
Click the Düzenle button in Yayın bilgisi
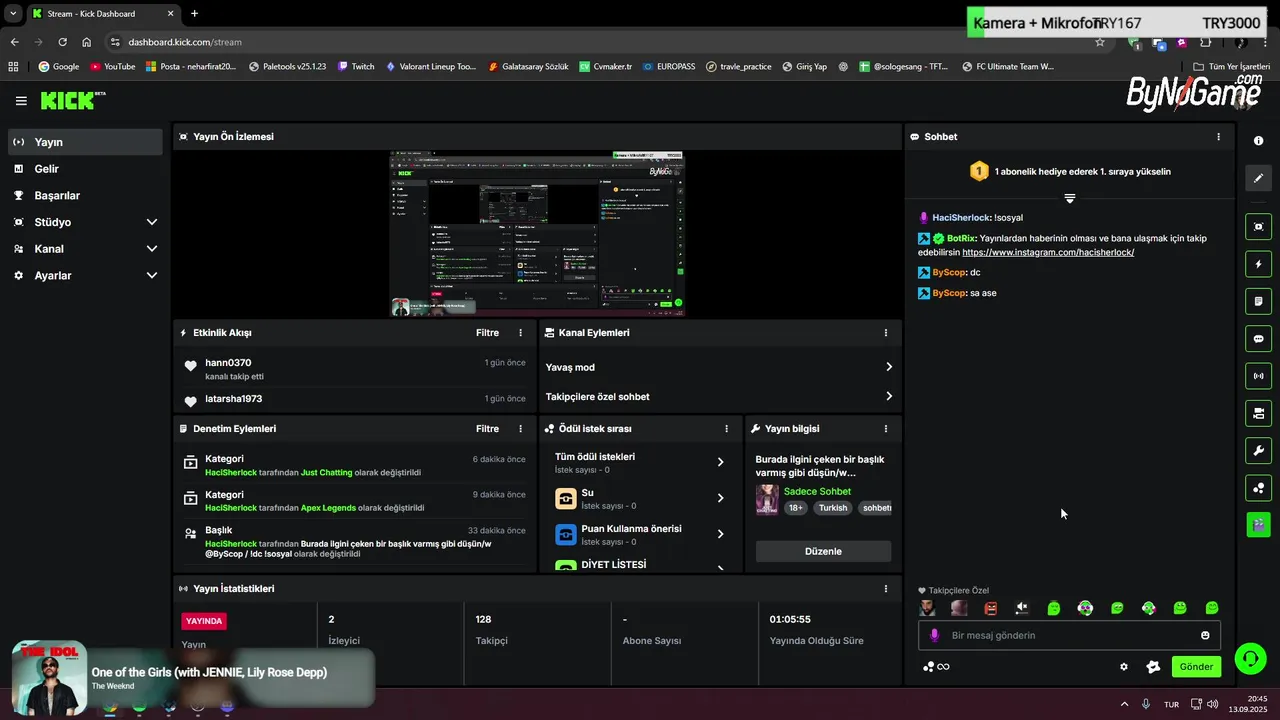point(823,551)
